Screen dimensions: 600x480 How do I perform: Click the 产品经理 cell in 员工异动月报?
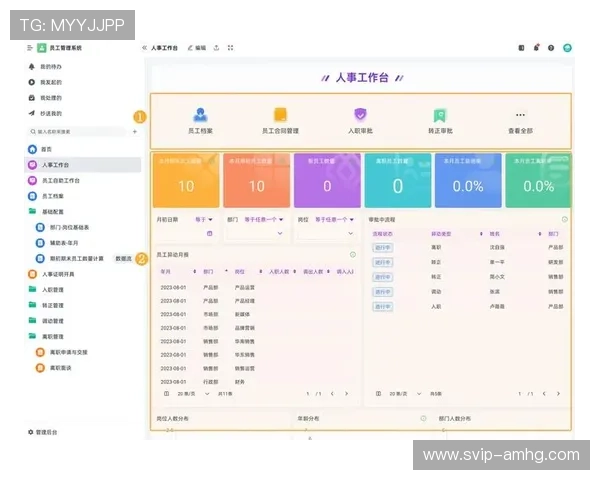(x=245, y=301)
